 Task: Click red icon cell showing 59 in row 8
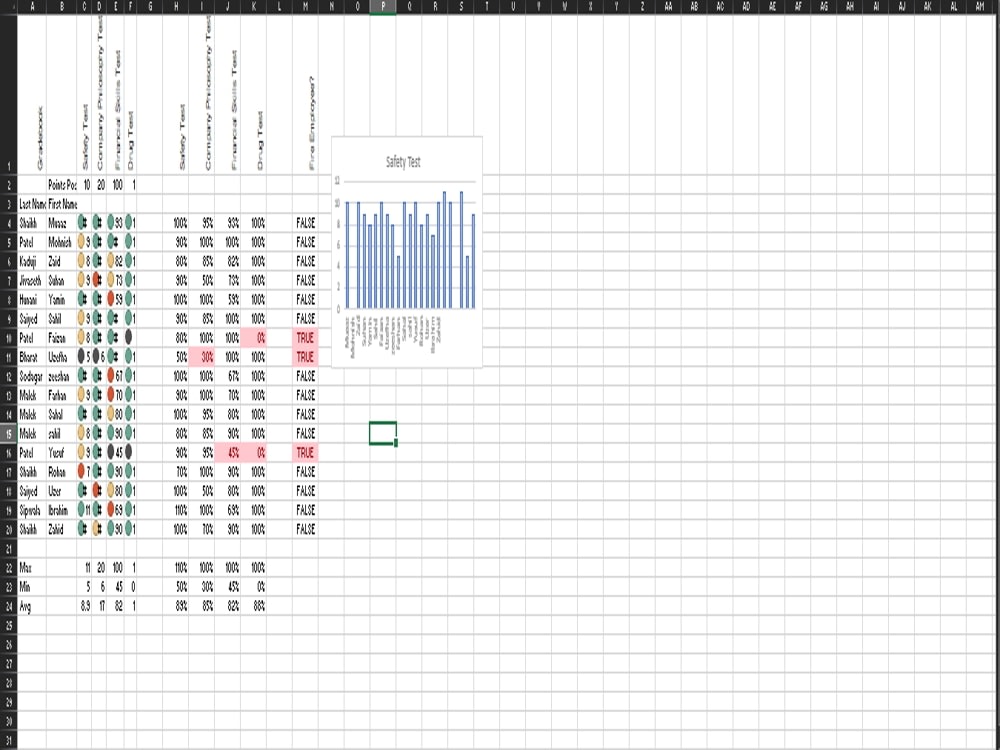pos(115,299)
